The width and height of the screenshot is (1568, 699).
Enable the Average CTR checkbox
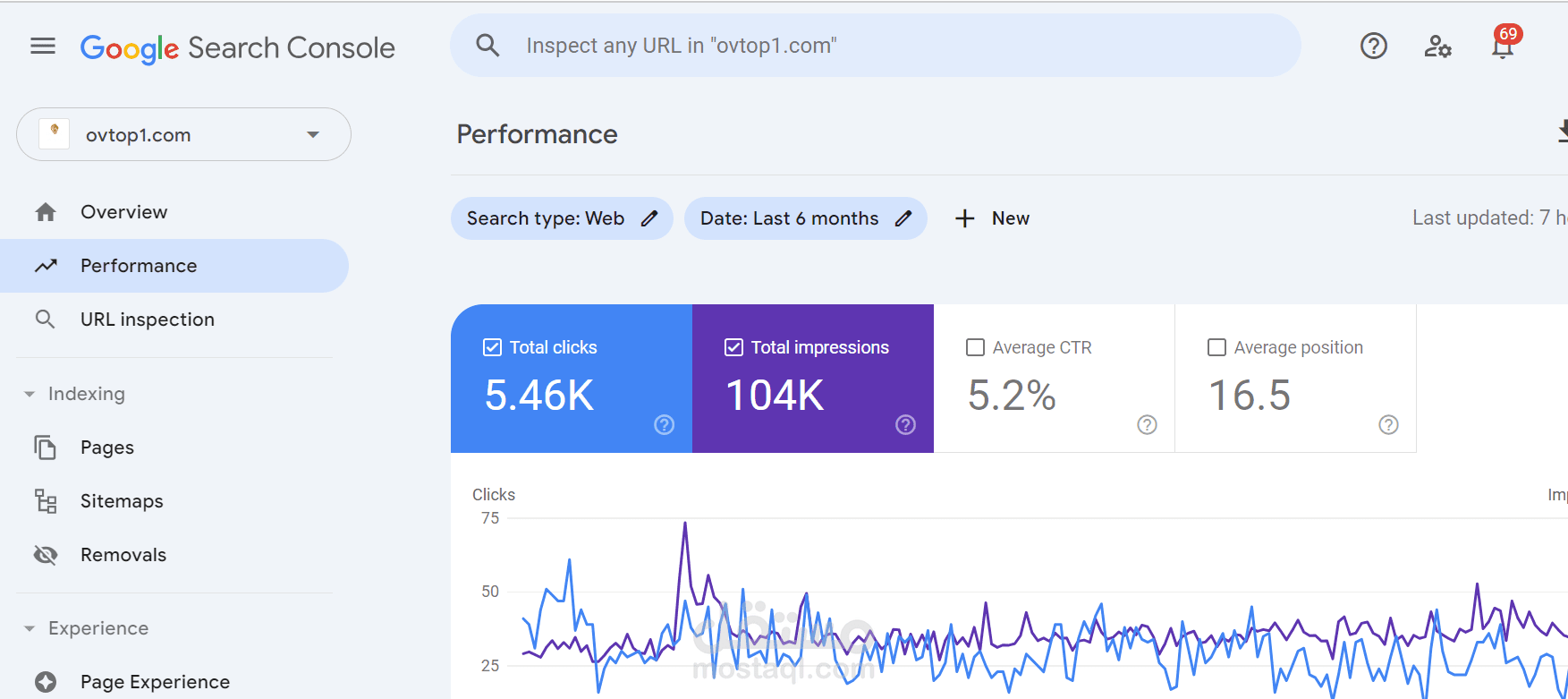pos(976,347)
